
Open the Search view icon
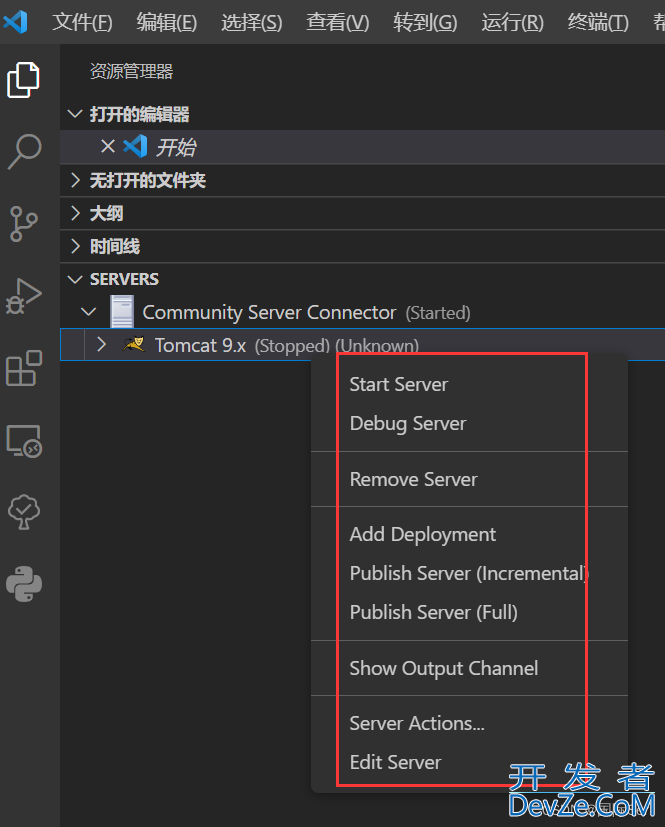point(24,152)
